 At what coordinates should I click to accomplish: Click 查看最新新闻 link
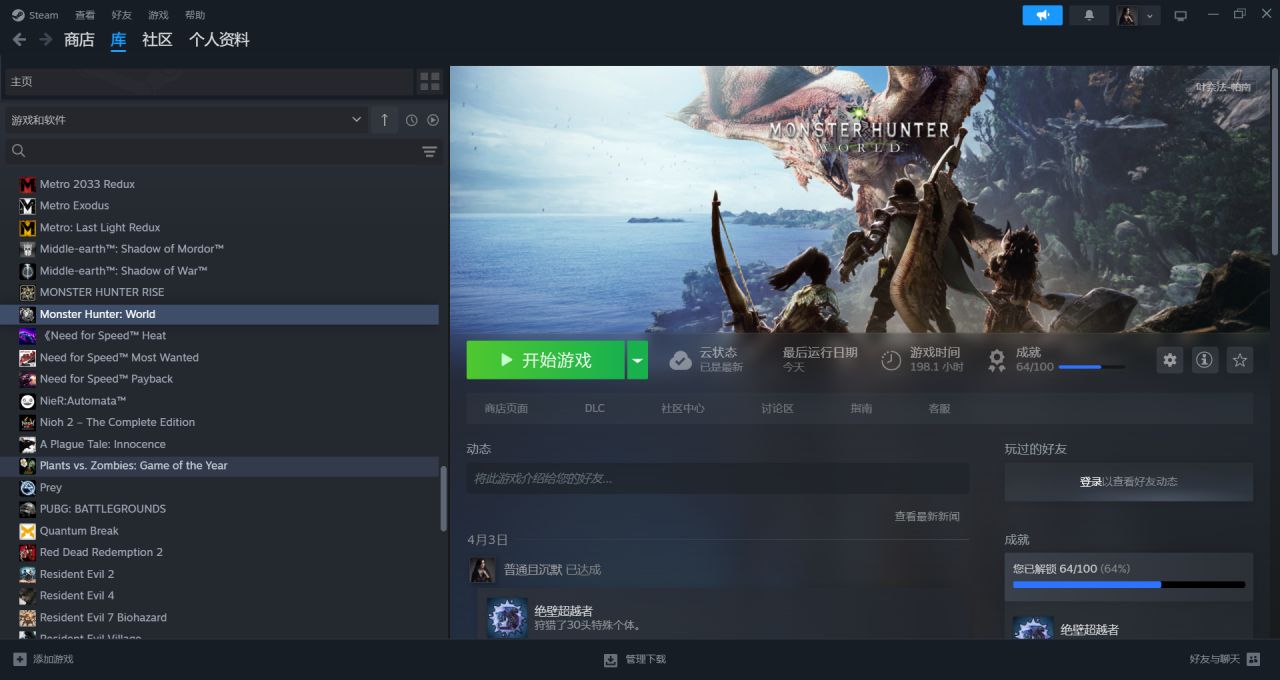(926, 516)
